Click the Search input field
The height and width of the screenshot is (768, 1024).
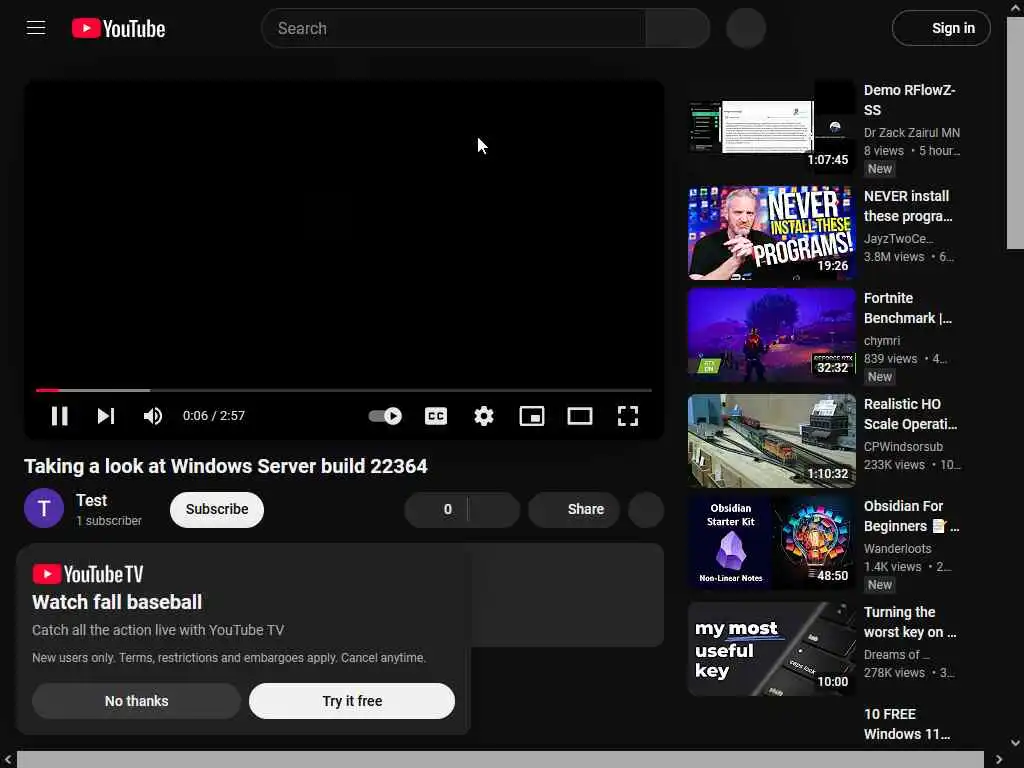coord(453,28)
